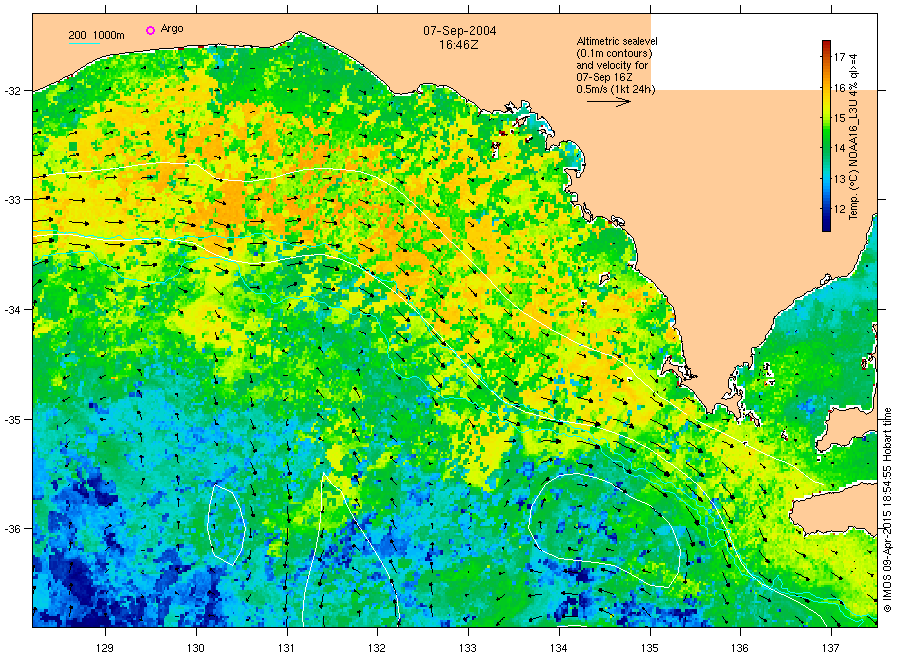Click the velocity scale reference arrow

click(608, 102)
